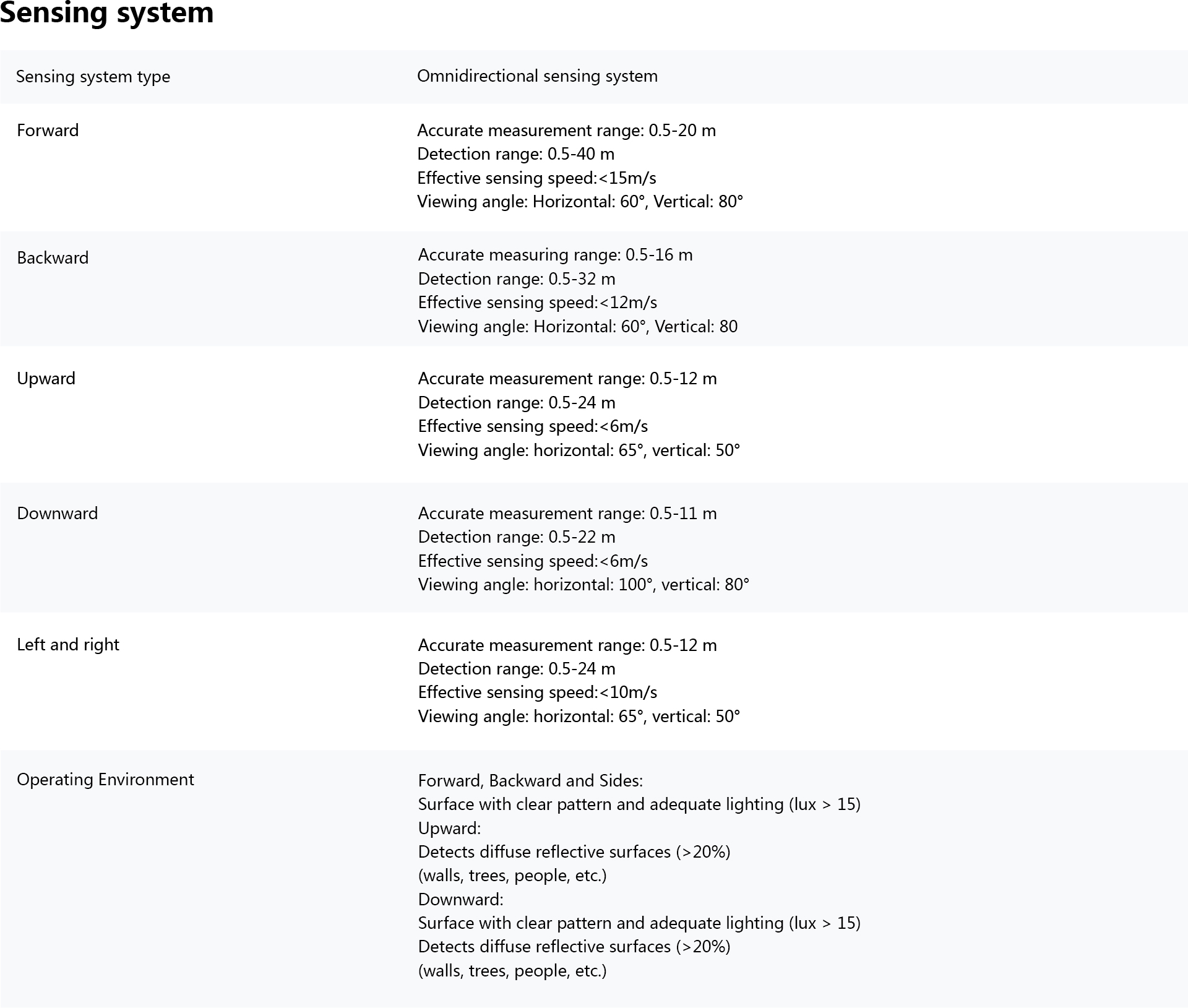Select the Upward row label
Image resolution: width=1188 pixels, height=1008 pixels.
coord(46,379)
